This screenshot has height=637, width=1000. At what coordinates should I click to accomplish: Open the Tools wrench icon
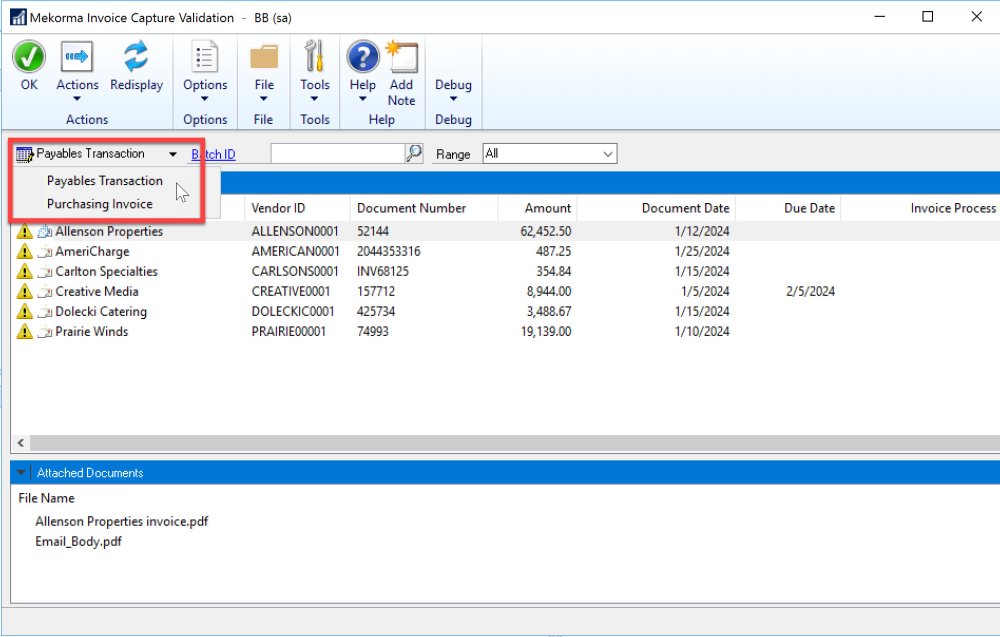[314, 57]
